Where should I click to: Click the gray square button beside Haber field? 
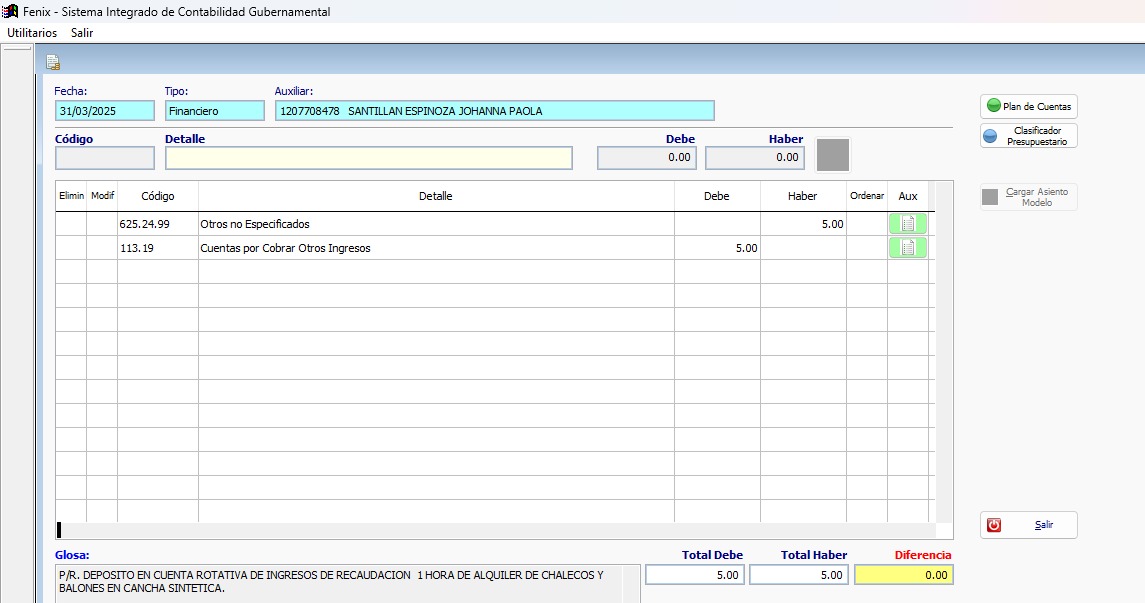tap(833, 155)
